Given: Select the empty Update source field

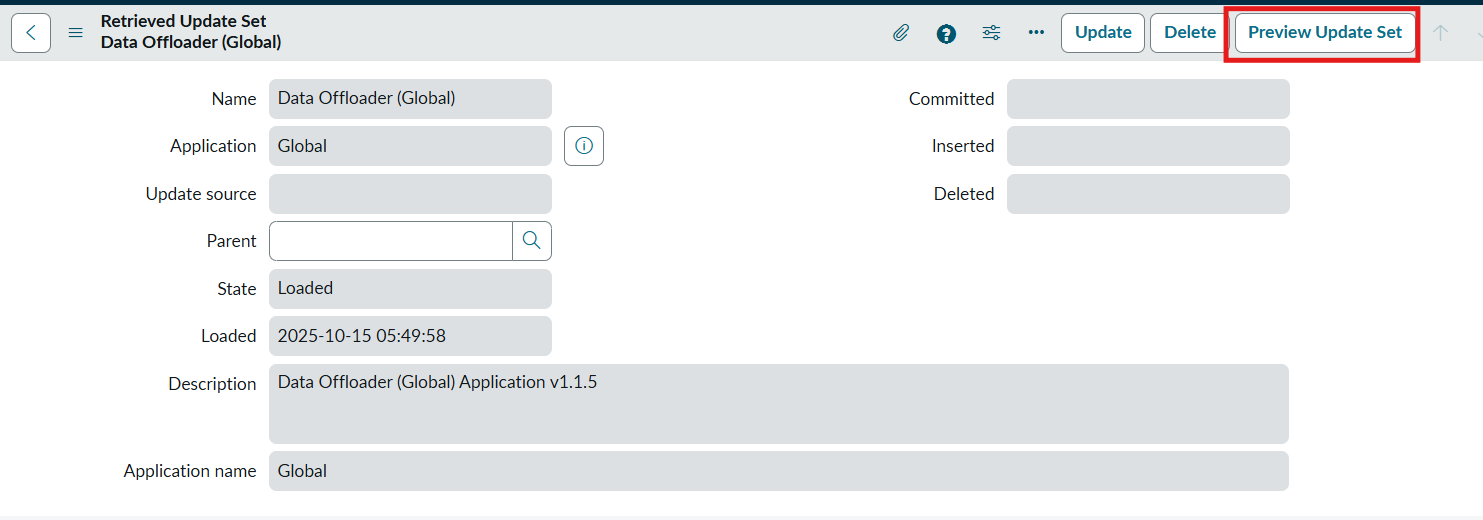Looking at the screenshot, I should point(410,194).
